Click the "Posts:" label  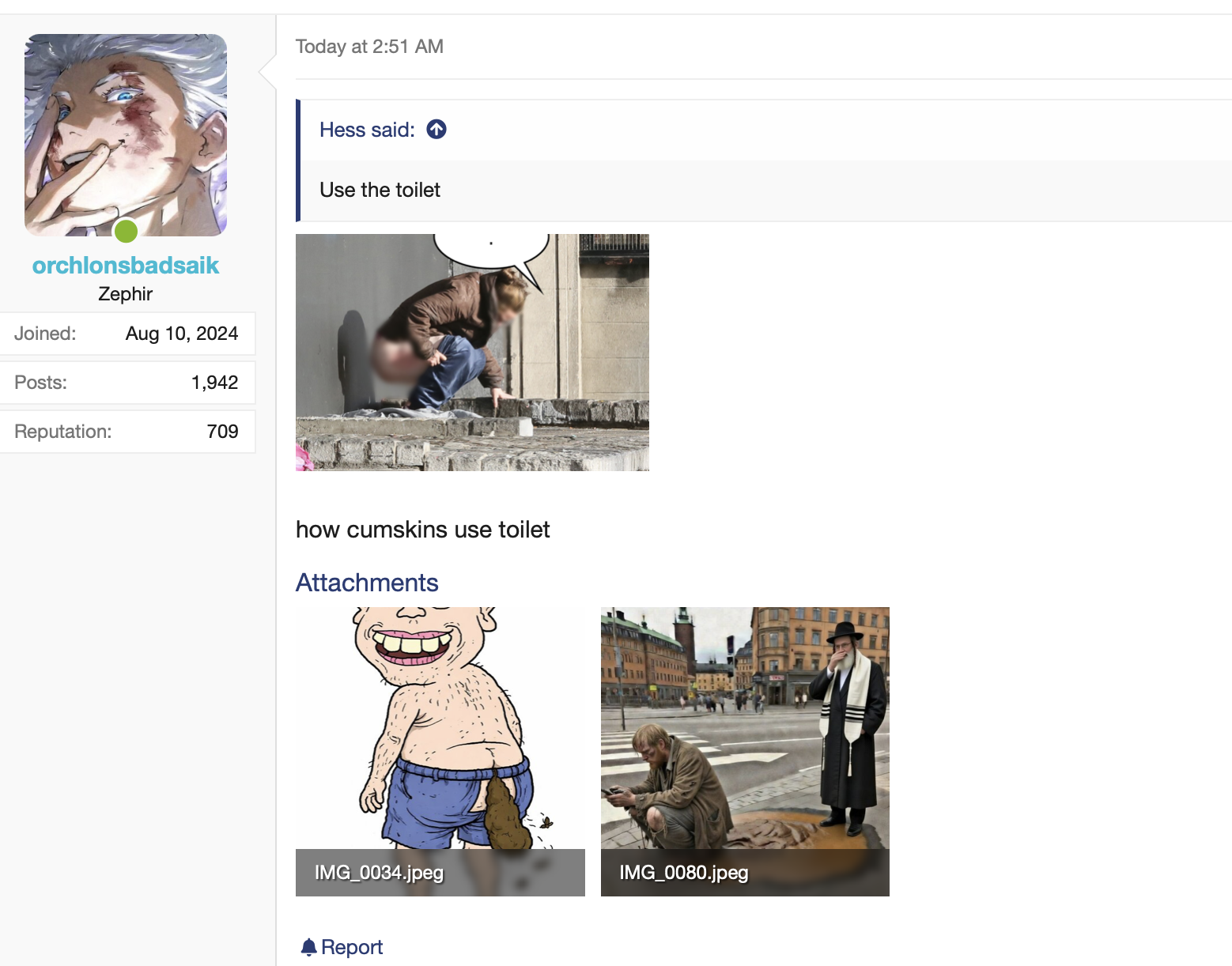40,383
